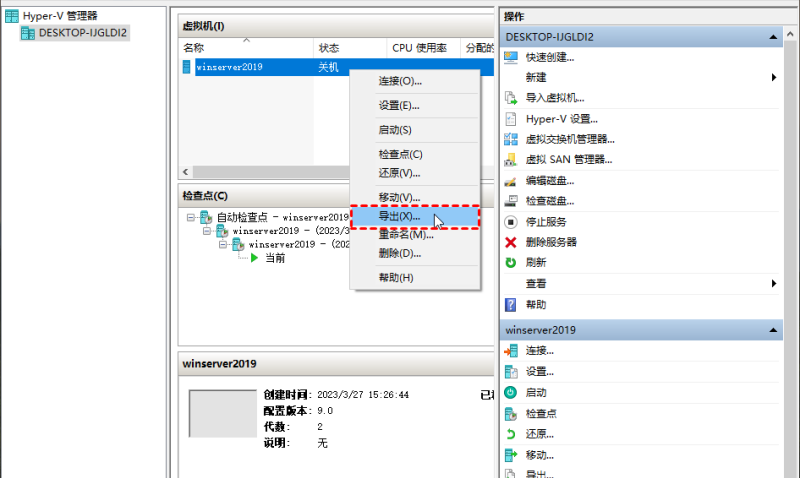This screenshot has height=478, width=800.
Task: Choose 设置(E)... in the context menu
Action: coord(415,106)
